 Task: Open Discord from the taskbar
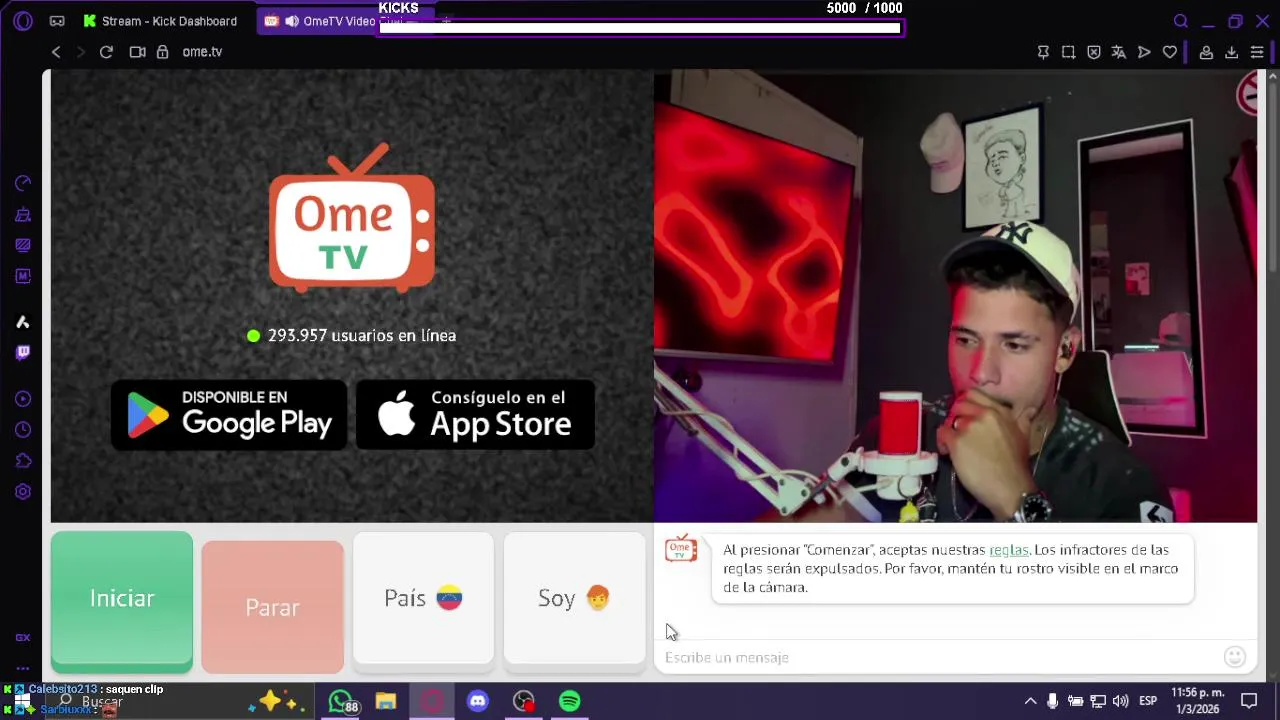[478, 701]
